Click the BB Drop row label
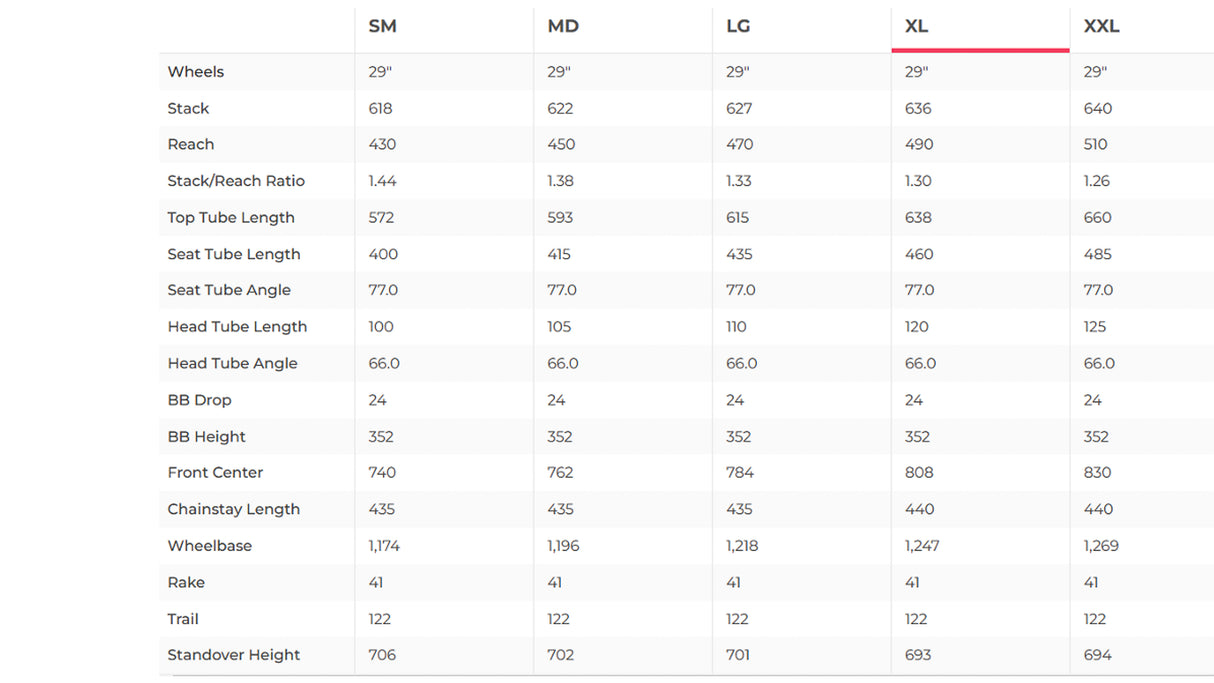The width and height of the screenshot is (1214, 683). click(x=199, y=400)
